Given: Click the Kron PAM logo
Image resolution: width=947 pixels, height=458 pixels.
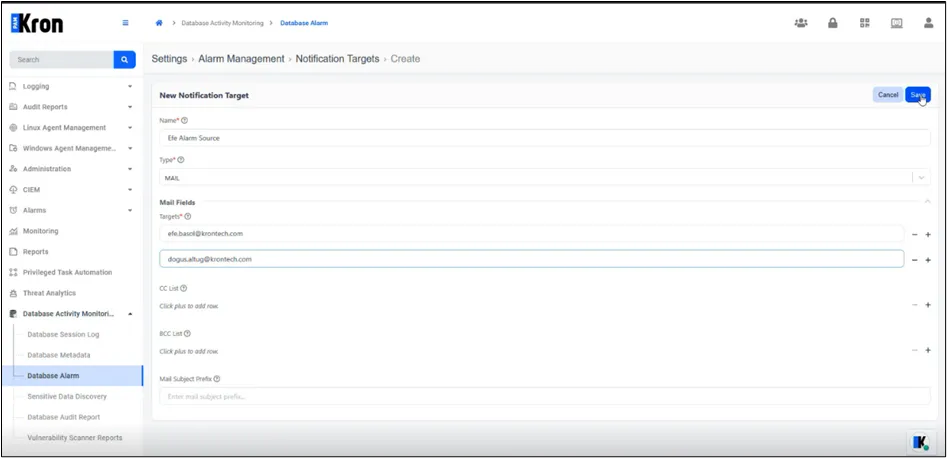Looking at the screenshot, I should [37, 23].
